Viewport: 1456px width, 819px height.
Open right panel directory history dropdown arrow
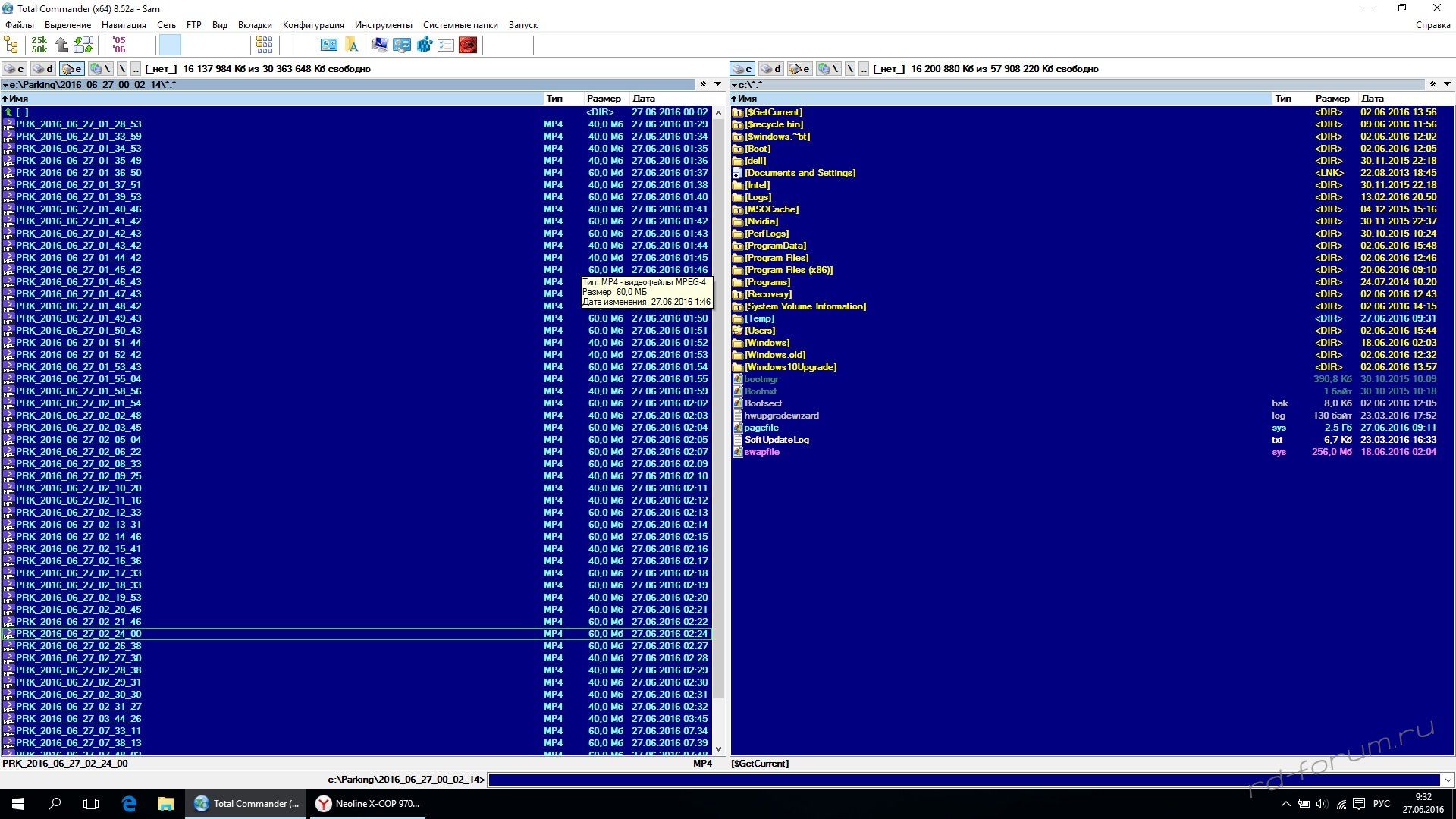pyautogui.click(x=1446, y=84)
